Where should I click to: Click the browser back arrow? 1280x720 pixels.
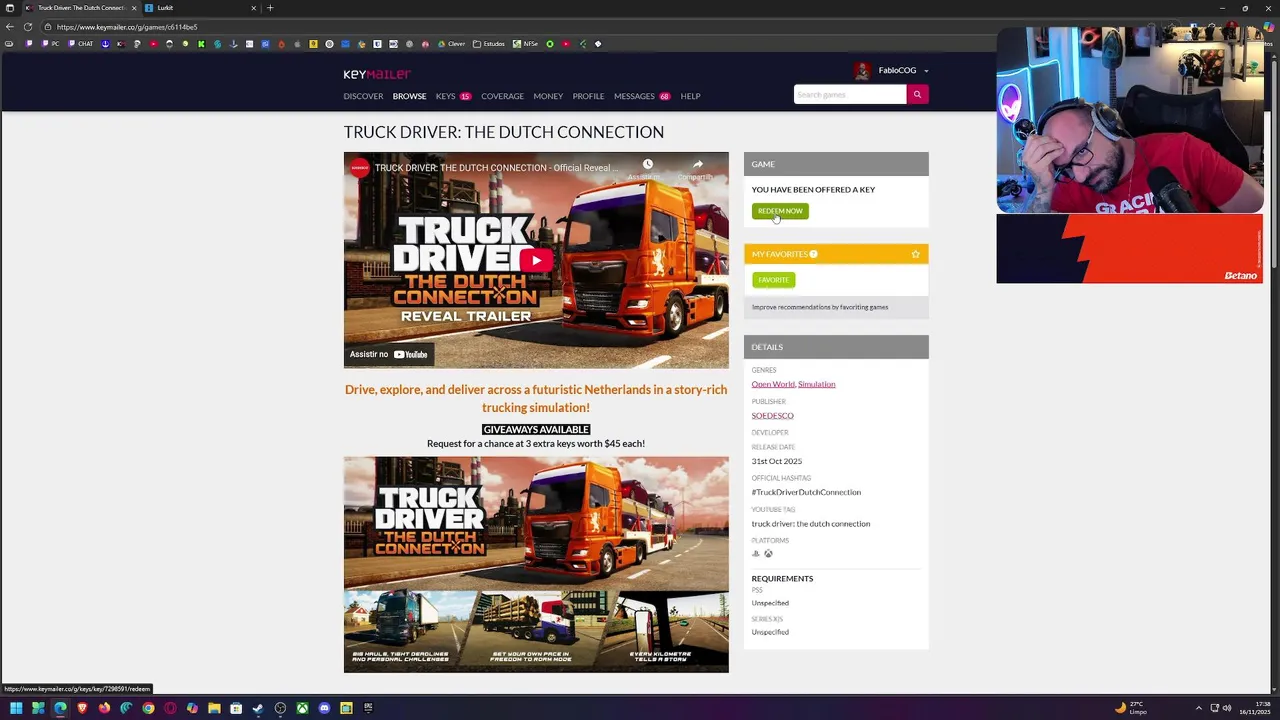click(x=9, y=27)
